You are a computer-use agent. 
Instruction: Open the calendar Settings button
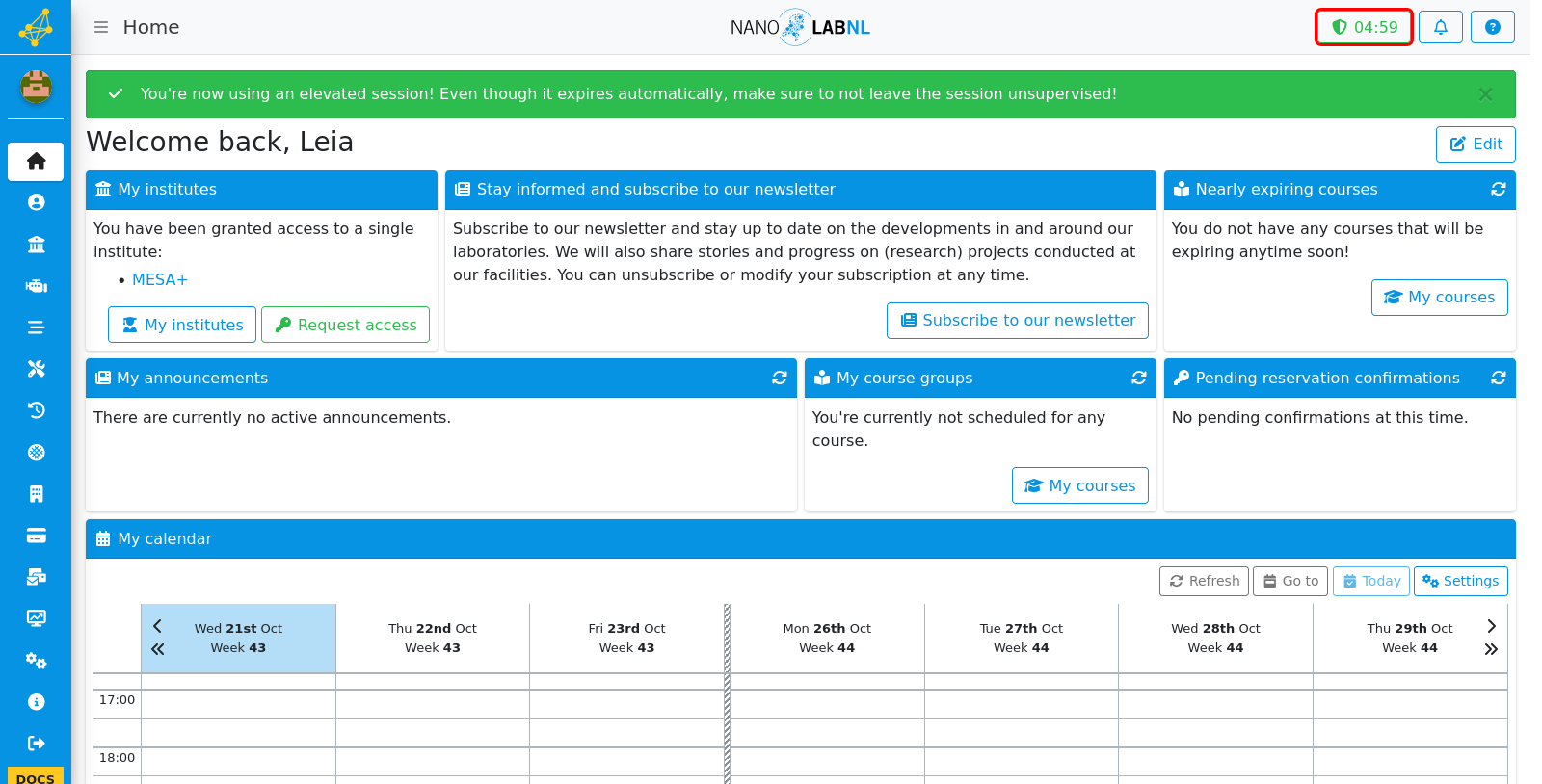coord(1460,581)
